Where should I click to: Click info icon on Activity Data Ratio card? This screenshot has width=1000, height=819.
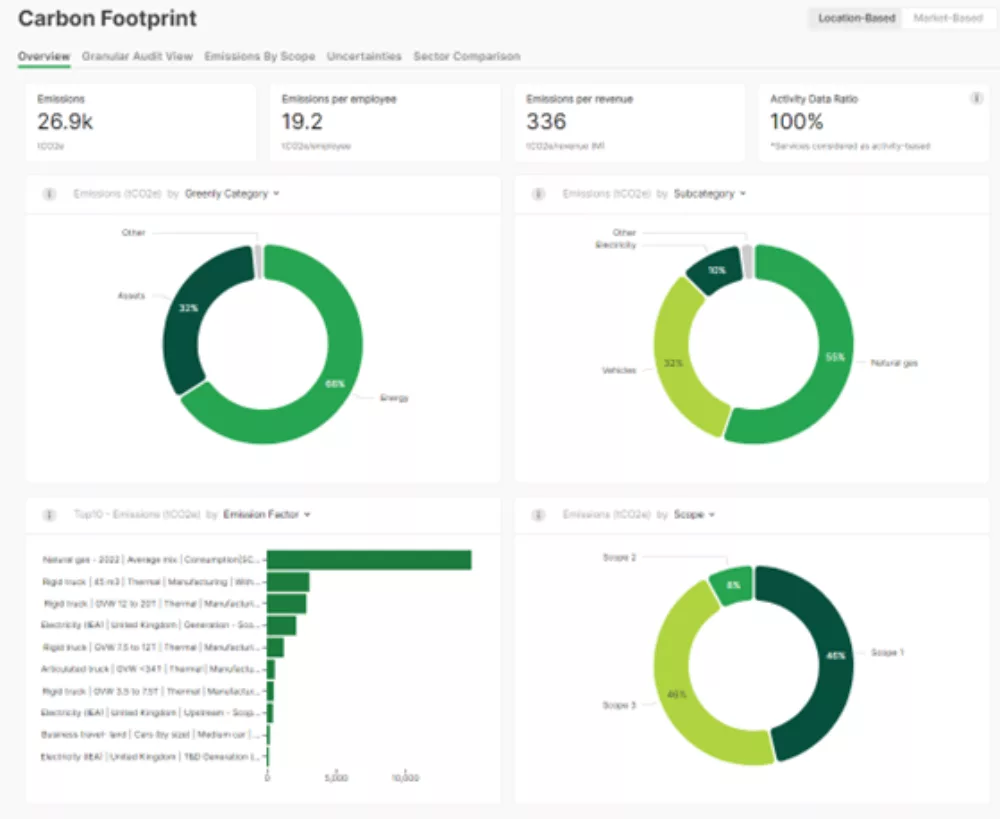point(976,99)
